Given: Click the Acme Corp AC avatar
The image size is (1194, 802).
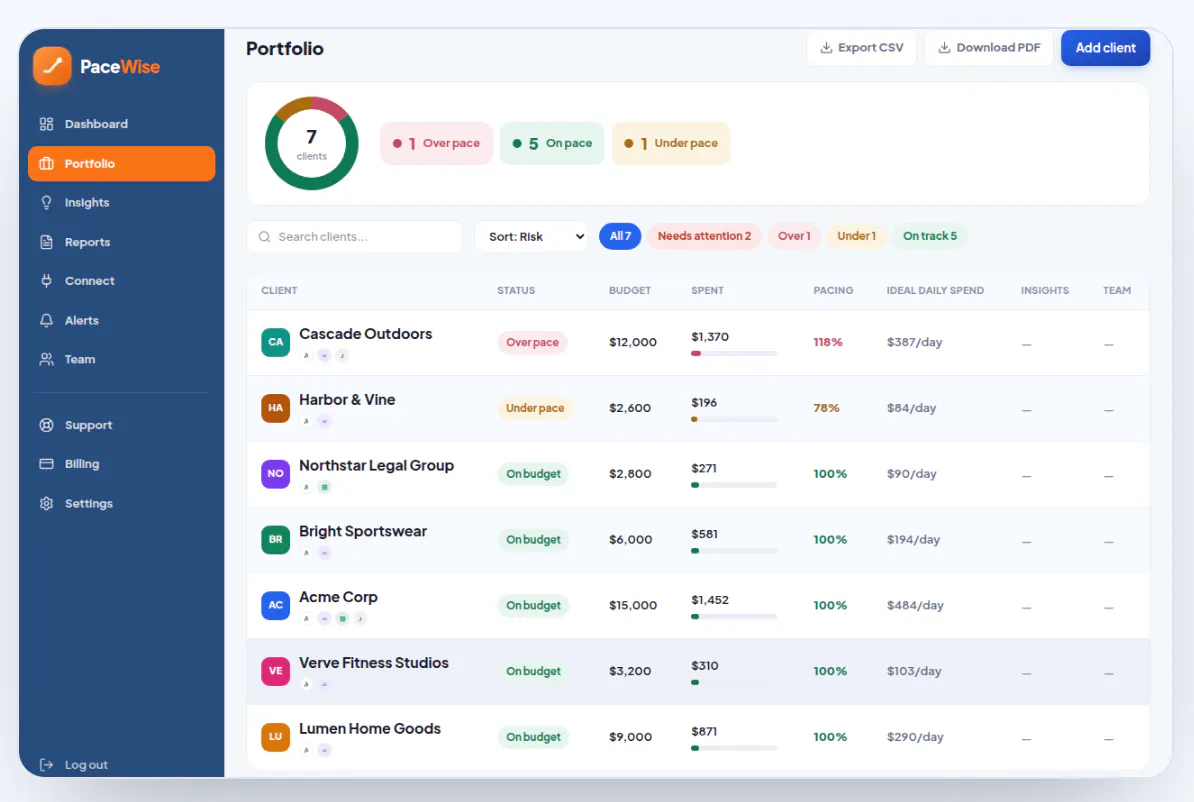Looking at the screenshot, I should coord(276,605).
